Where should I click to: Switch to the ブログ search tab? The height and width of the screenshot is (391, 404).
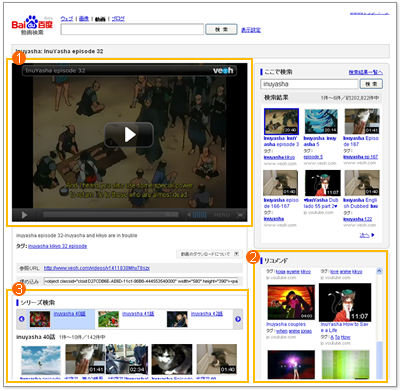click(118, 19)
